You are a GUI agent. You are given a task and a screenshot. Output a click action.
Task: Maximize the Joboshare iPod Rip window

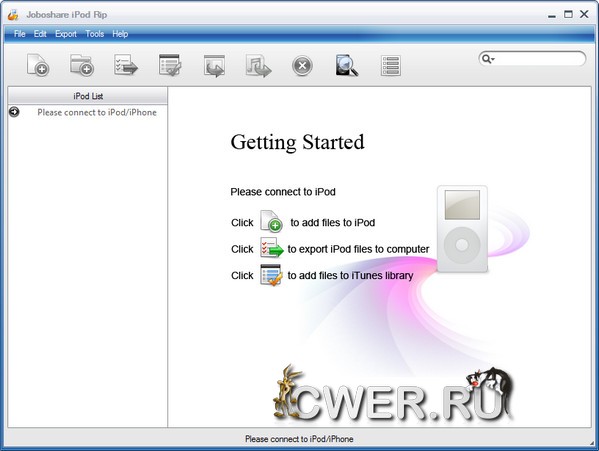(x=568, y=14)
